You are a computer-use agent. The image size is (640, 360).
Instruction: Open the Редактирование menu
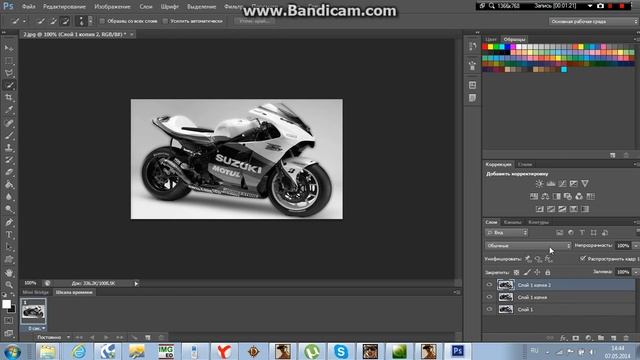point(64,7)
